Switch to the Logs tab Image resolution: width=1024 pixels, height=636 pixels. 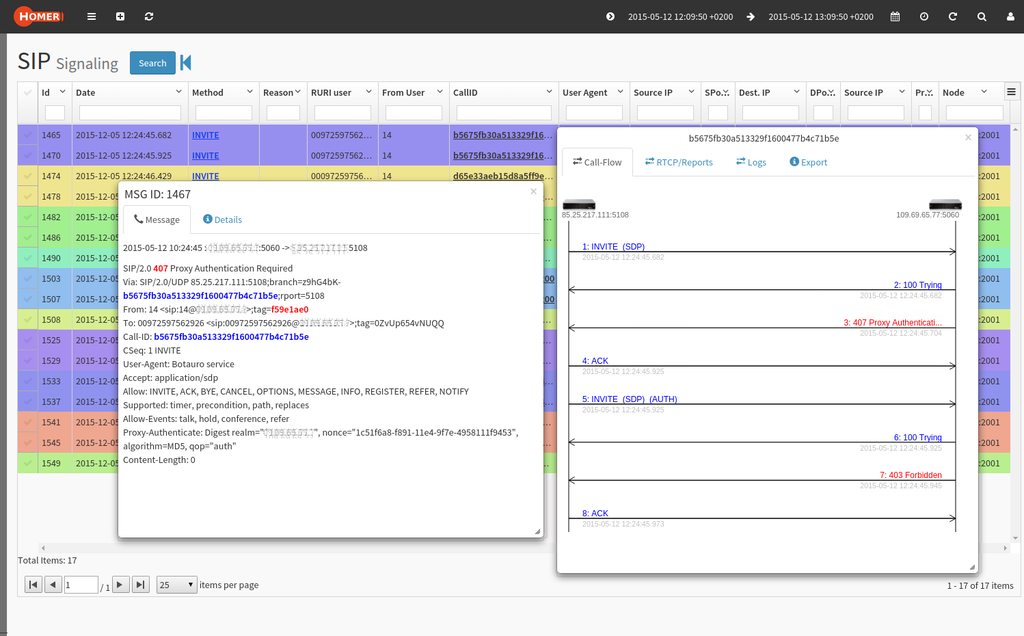click(x=751, y=162)
